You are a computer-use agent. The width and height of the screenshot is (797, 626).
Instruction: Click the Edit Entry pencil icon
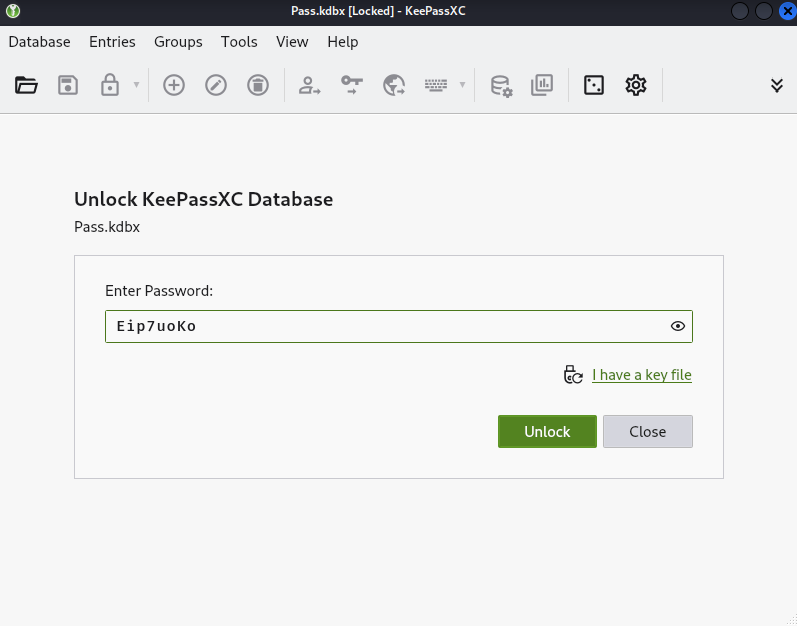tap(216, 85)
